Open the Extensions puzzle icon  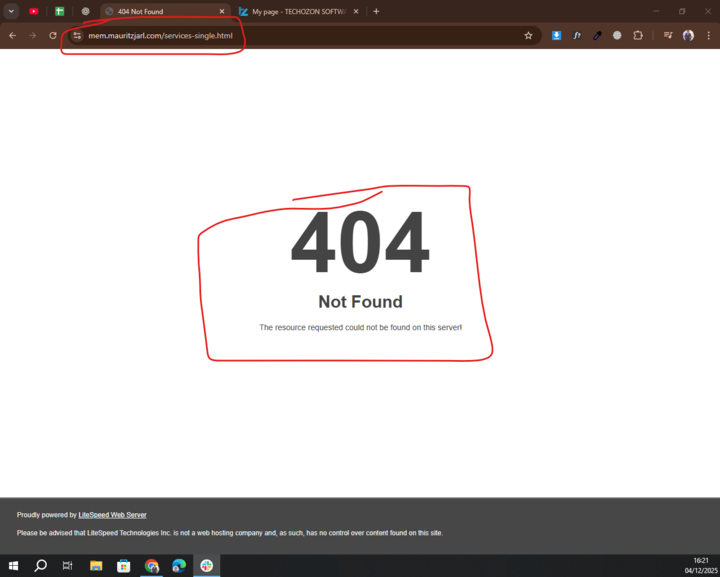tap(638, 35)
